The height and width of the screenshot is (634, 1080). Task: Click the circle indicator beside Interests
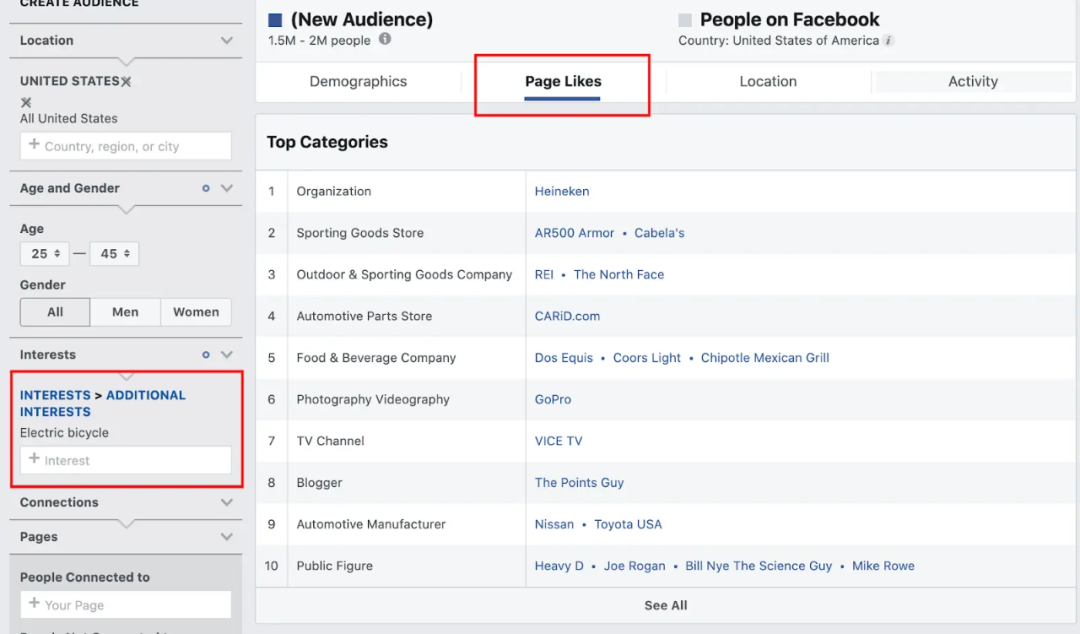tap(205, 355)
